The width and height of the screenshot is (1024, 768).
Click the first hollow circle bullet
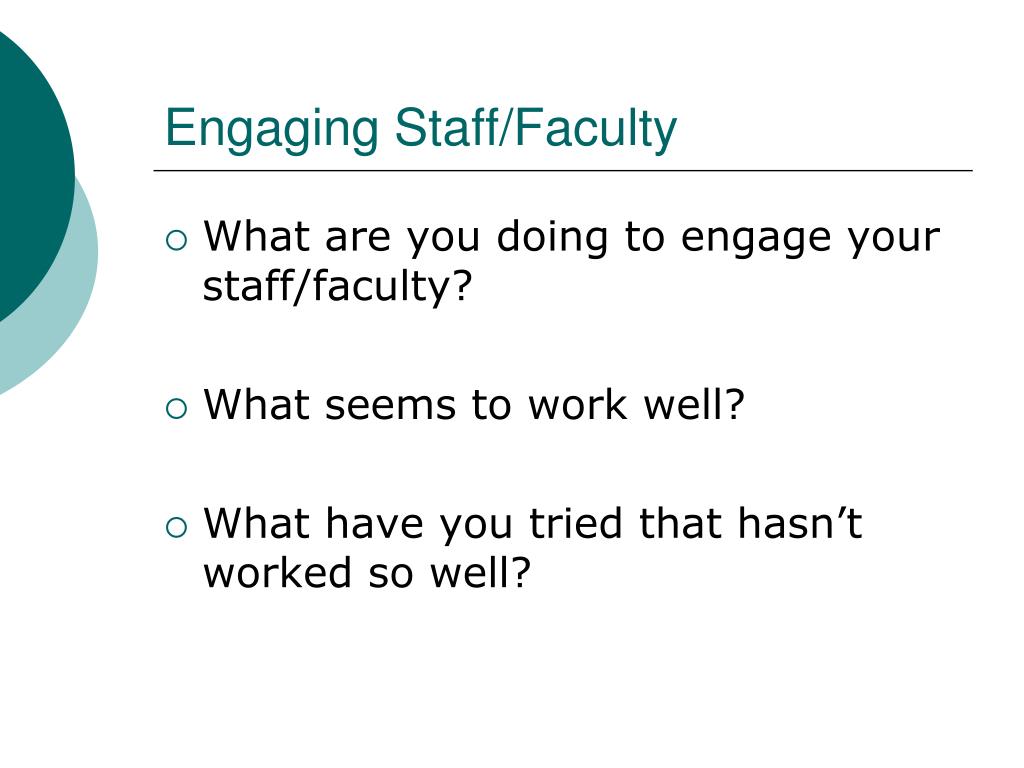point(176,240)
